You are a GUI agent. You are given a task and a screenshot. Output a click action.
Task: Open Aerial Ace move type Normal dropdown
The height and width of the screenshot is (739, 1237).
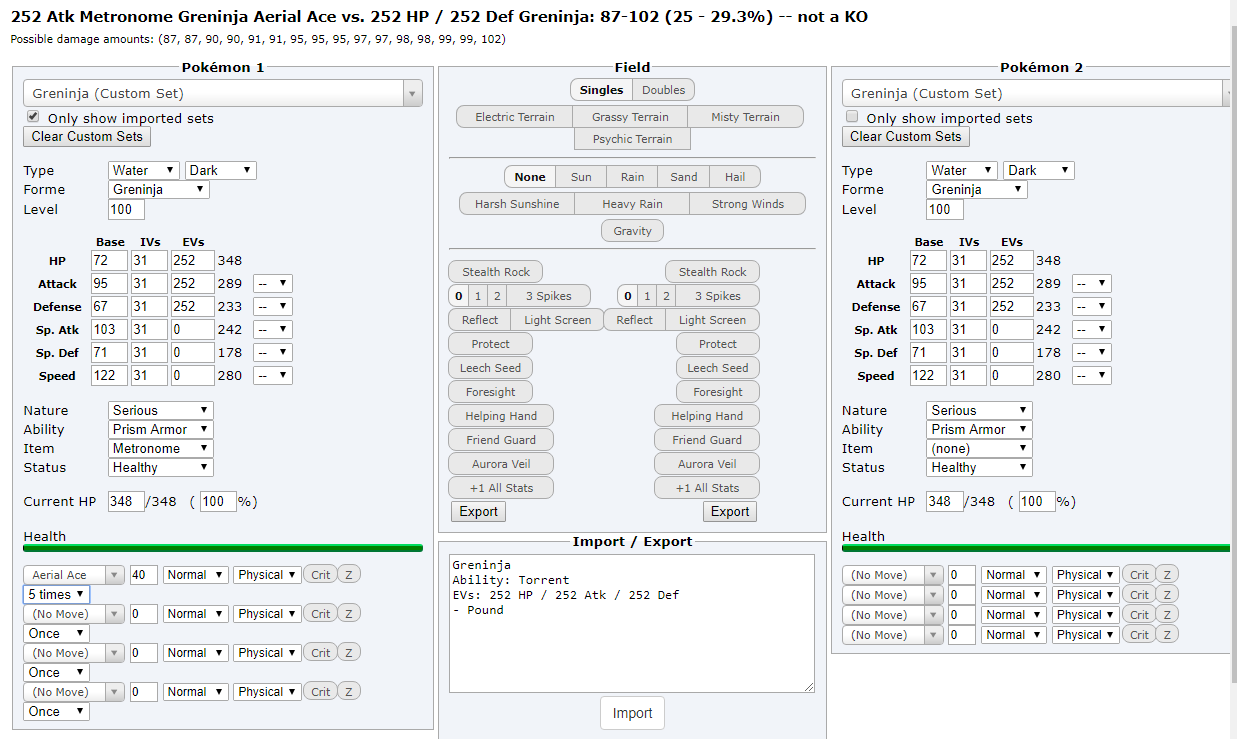195,575
